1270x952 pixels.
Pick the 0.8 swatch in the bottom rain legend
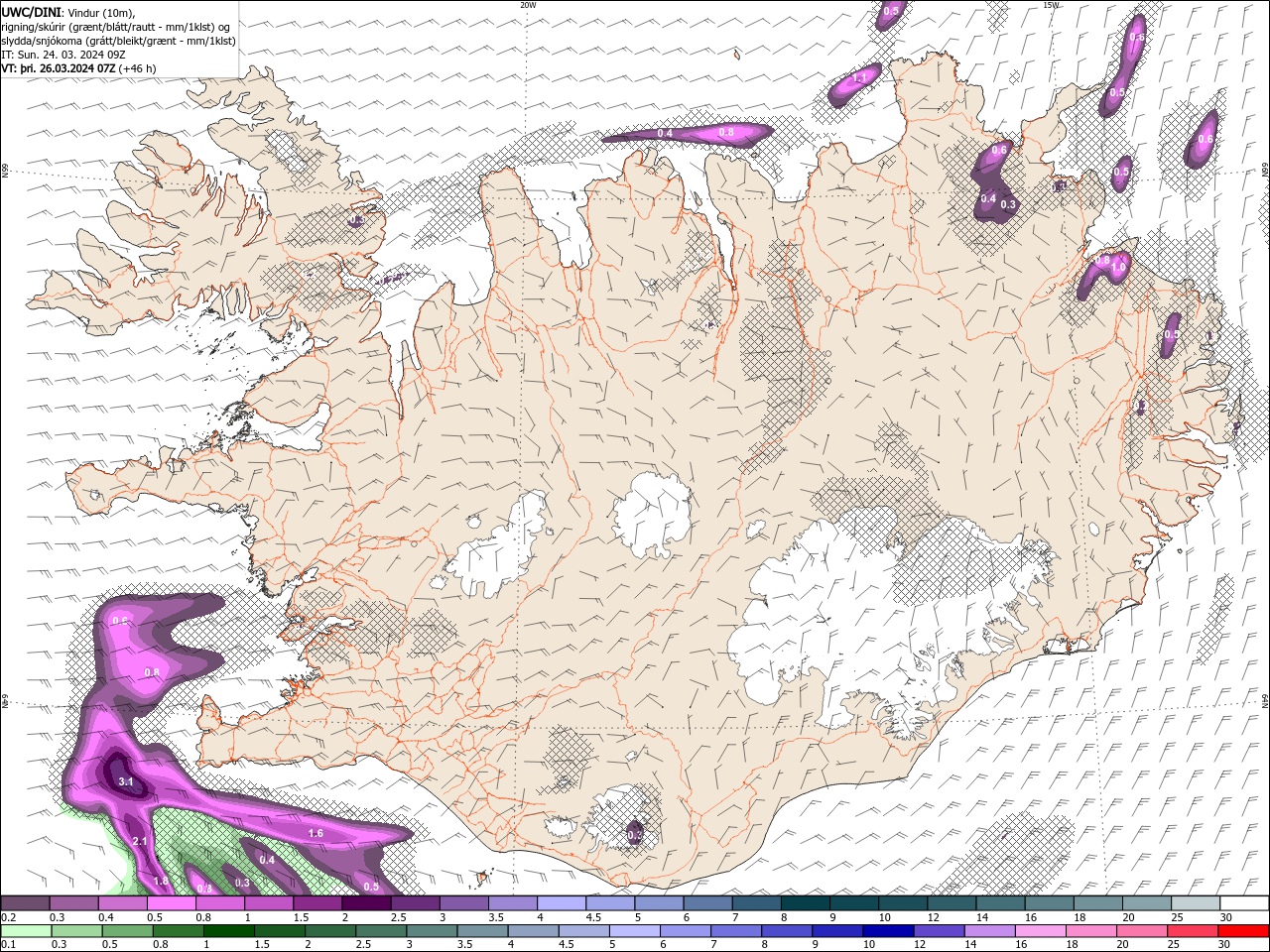[x=177, y=931]
